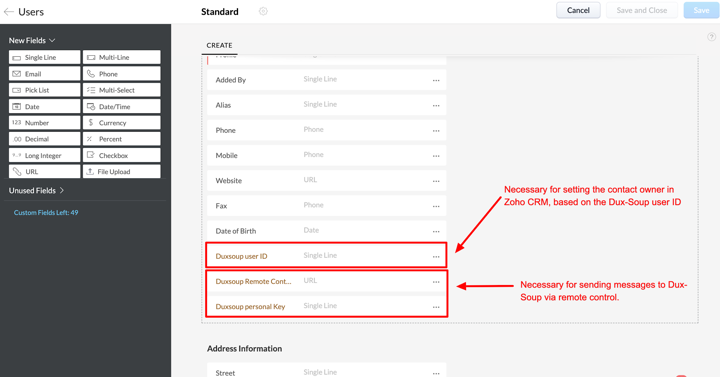Pick the Number new field
Viewport: 720px width, 377px height.
45,123
